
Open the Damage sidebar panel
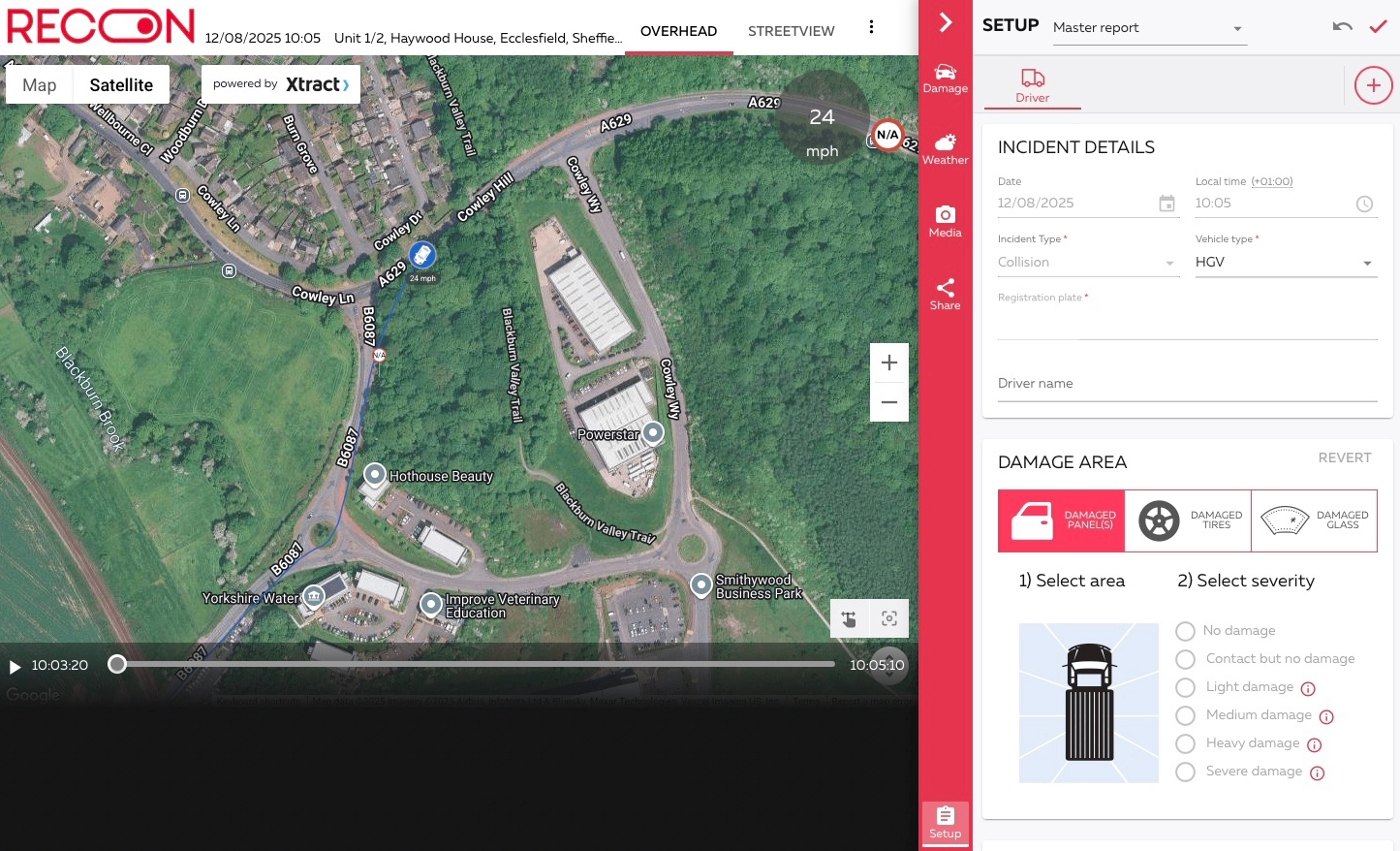point(945,79)
